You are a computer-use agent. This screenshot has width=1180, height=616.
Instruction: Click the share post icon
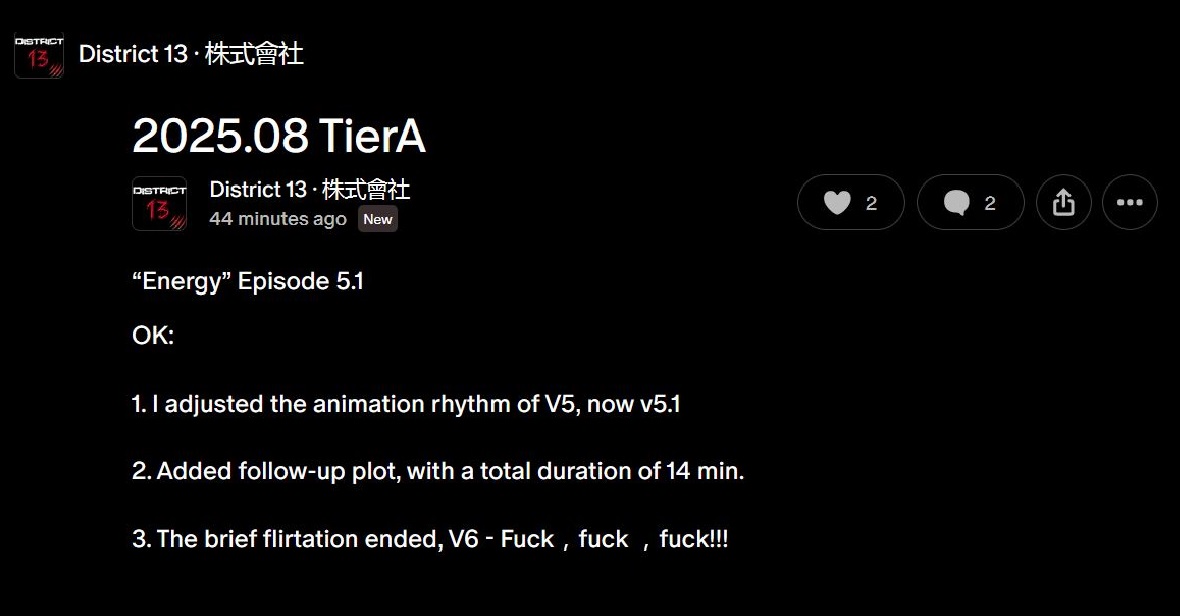pyautogui.click(x=1064, y=203)
